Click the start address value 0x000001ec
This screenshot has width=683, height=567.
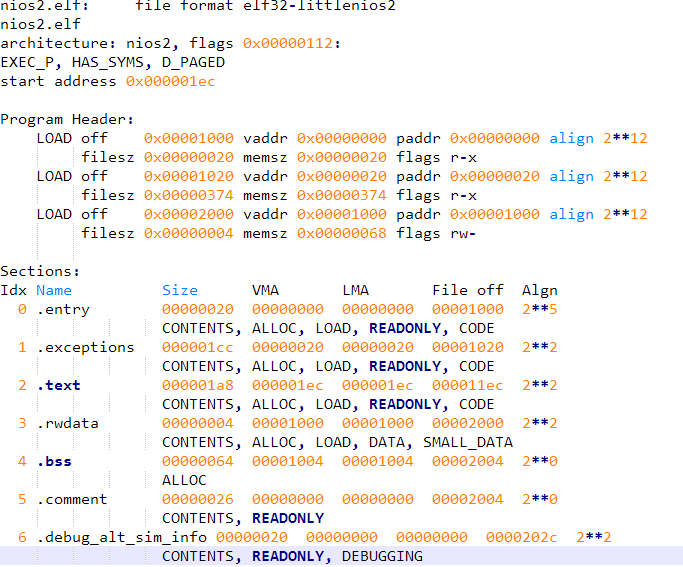[x=170, y=81]
